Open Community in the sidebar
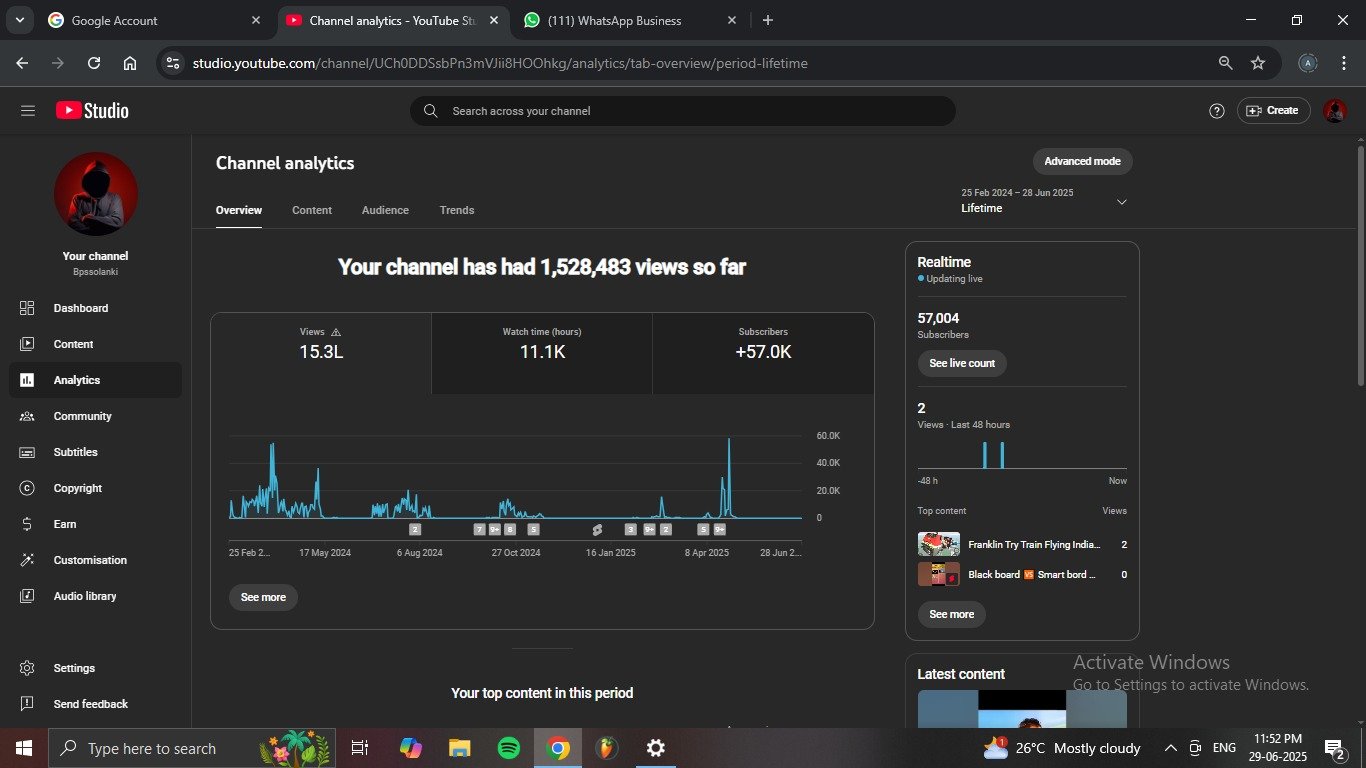Screen dimensions: 1366x768 click(96, 416)
